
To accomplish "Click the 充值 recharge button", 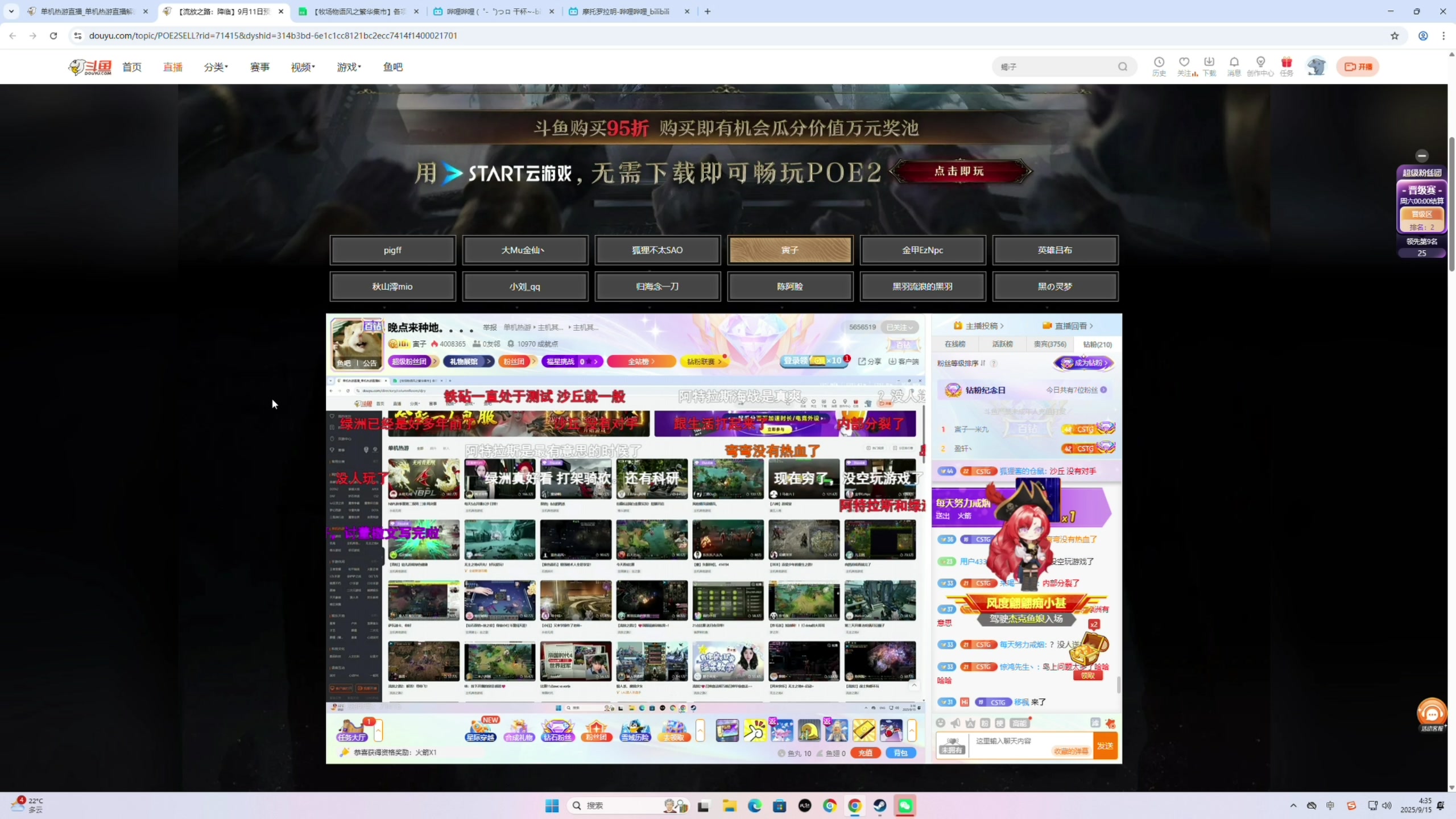I will click(x=865, y=753).
